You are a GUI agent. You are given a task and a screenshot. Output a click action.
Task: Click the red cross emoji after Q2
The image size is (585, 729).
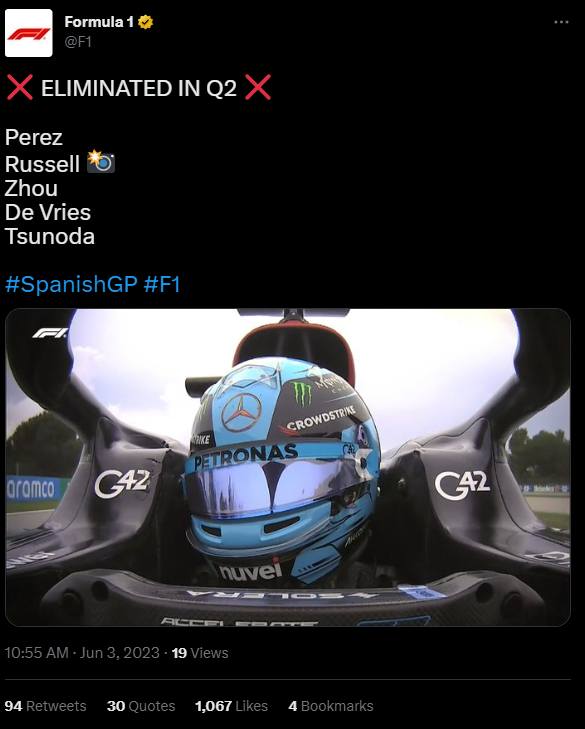coord(258,87)
